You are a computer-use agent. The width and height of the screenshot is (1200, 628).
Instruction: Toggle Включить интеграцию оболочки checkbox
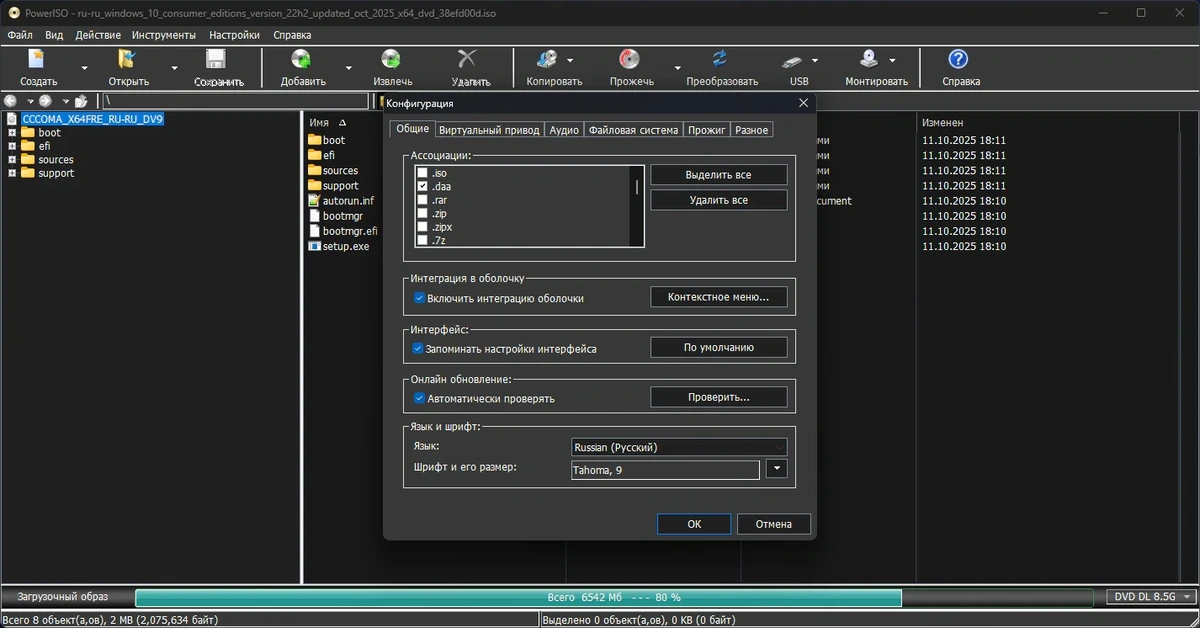[420, 298]
